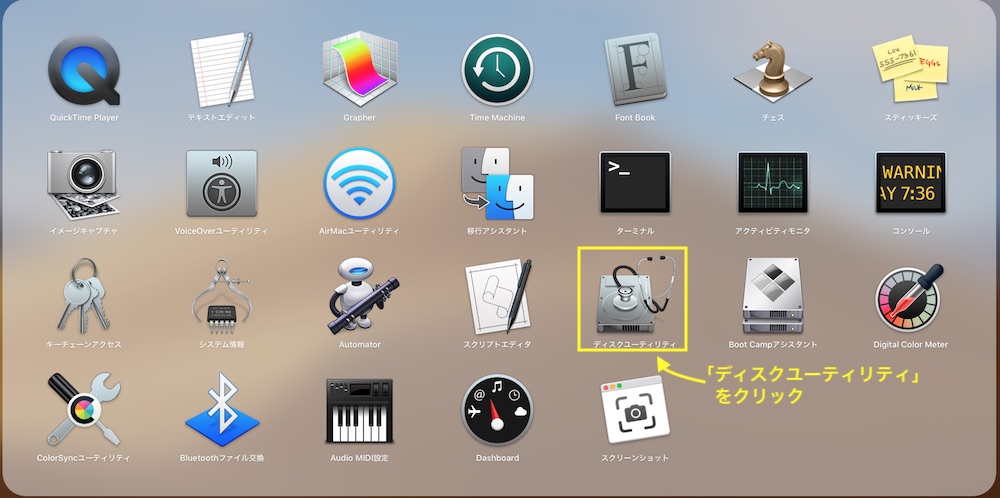1000x498 pixels.
Task: Launch コンソール app
Action: [910, 182]
